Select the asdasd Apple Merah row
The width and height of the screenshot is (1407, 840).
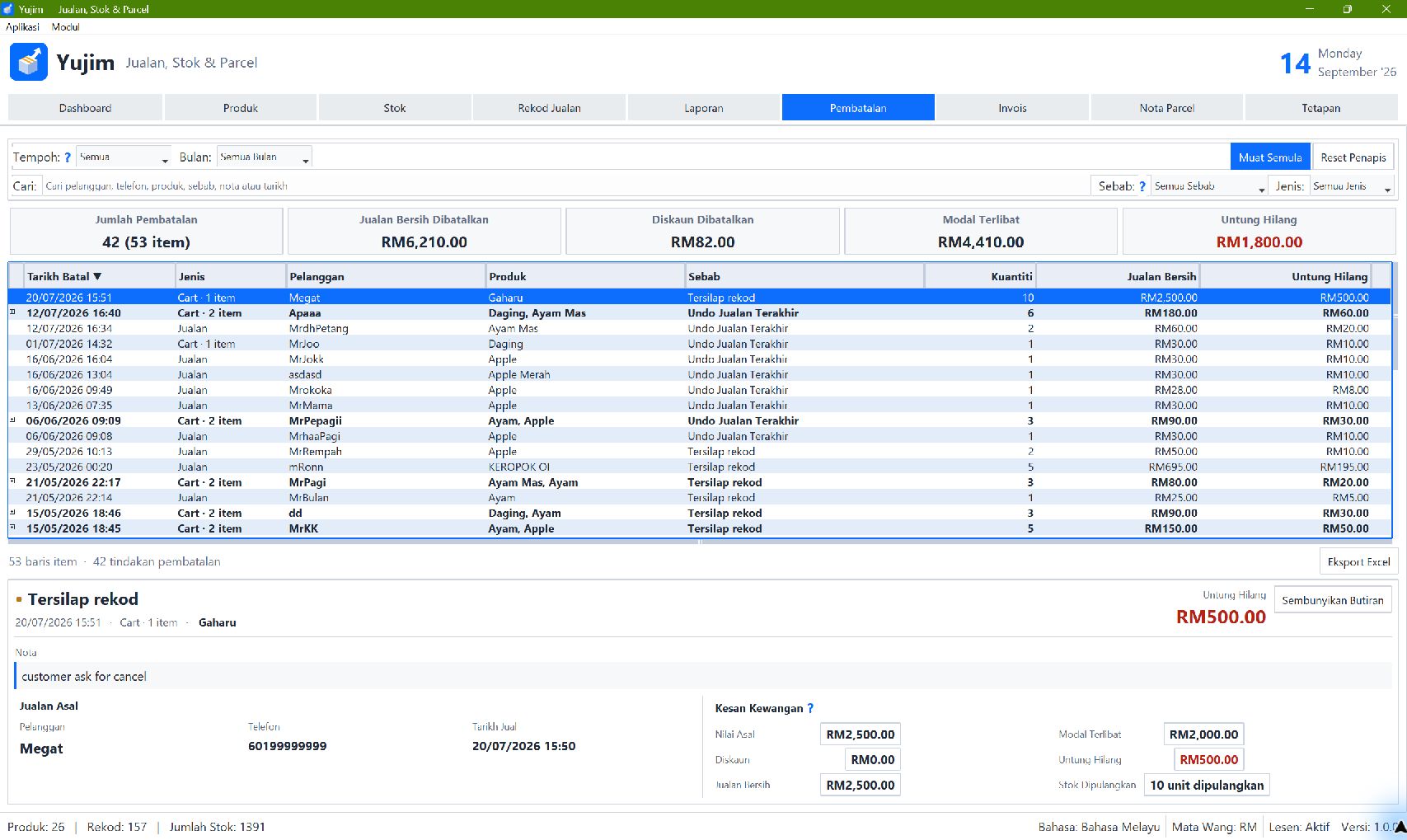[699, 374]
